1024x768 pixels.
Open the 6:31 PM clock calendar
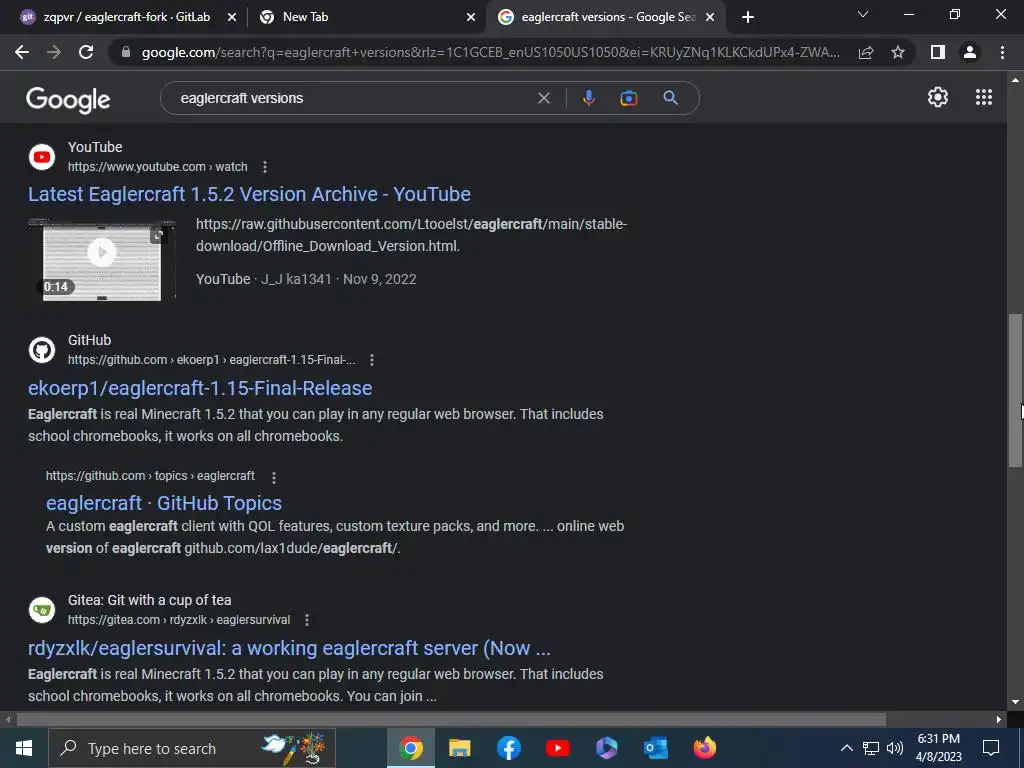pyautogui.click(x=938, y=748)
